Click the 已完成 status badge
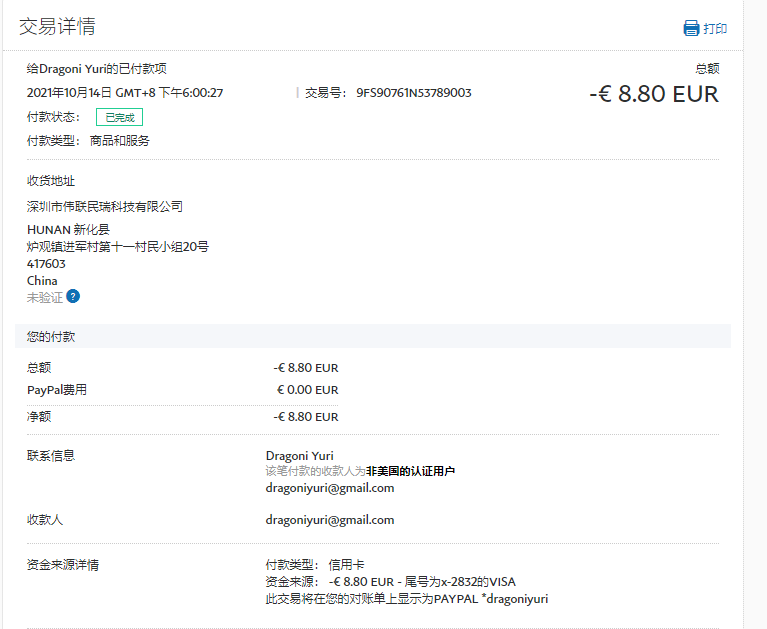Viewport: 767px width, 629px height. click(x=119, y=117)
